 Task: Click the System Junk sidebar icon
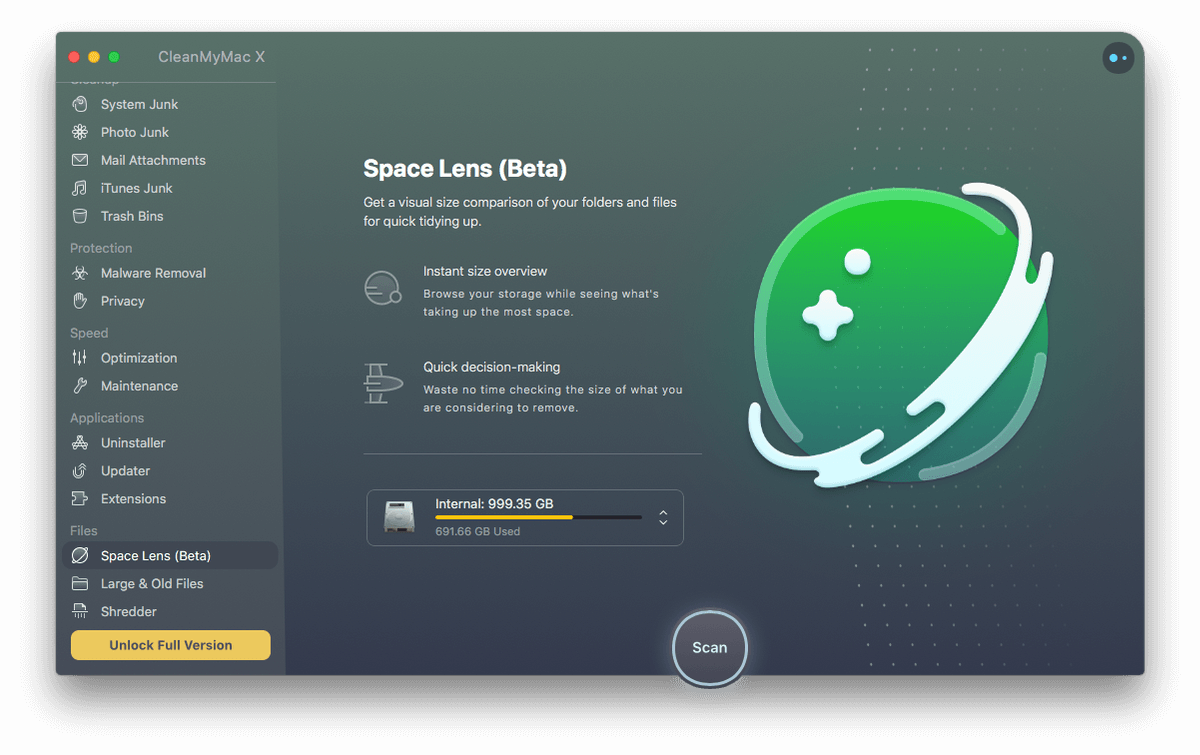[80, 104]
